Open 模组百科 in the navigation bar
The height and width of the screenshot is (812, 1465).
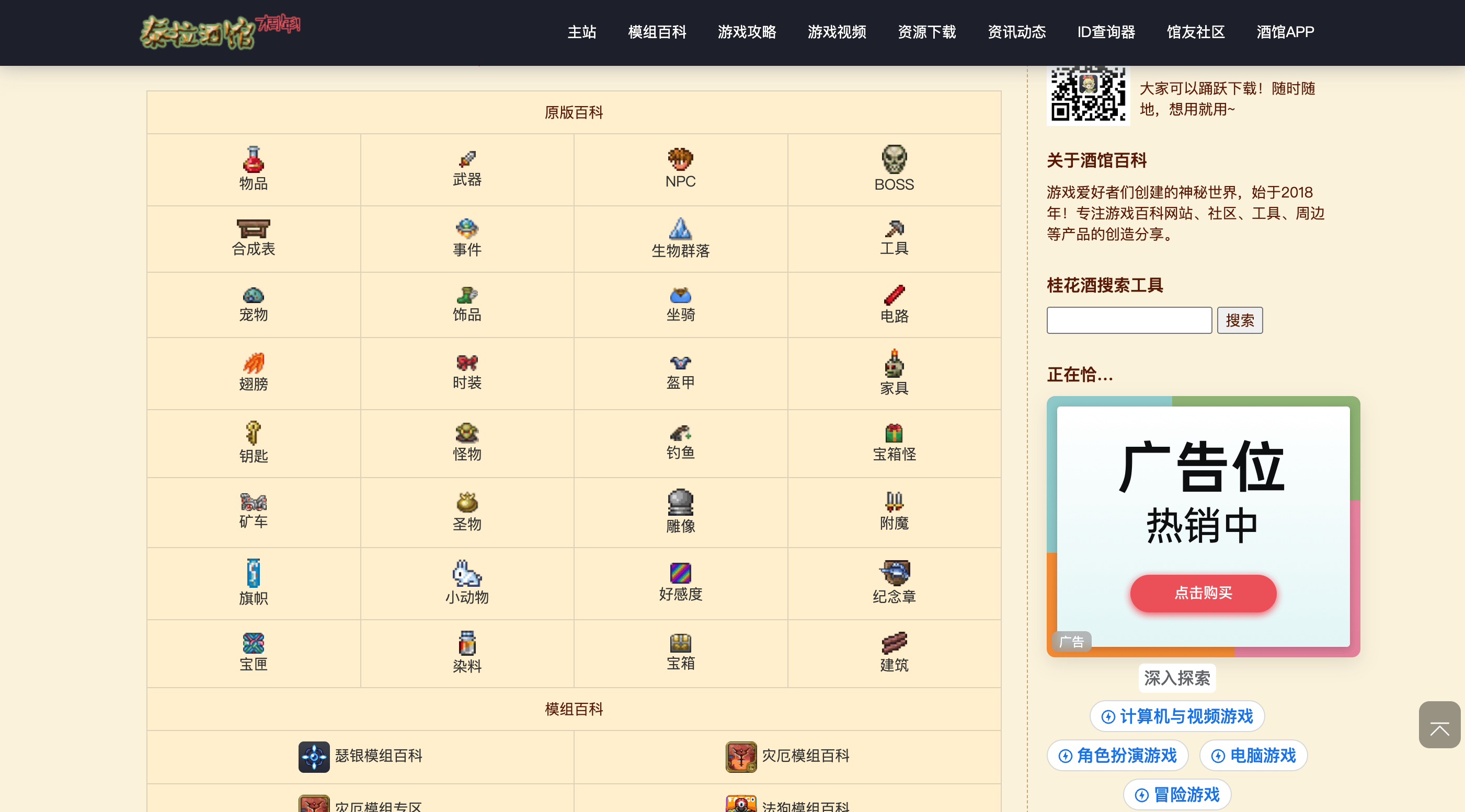657,32
